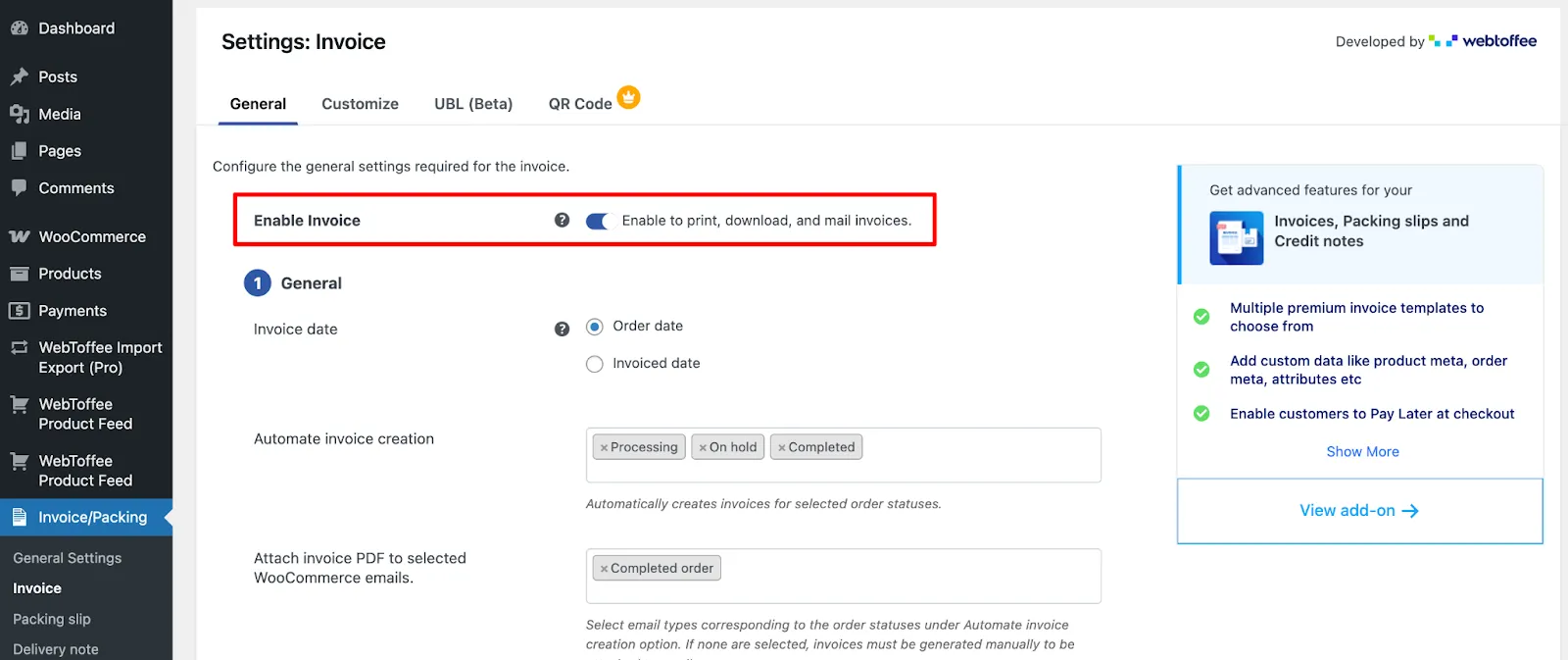Select the Order date radio button
This screenshot has width=1568, height=660.
[x=594, y=327]
